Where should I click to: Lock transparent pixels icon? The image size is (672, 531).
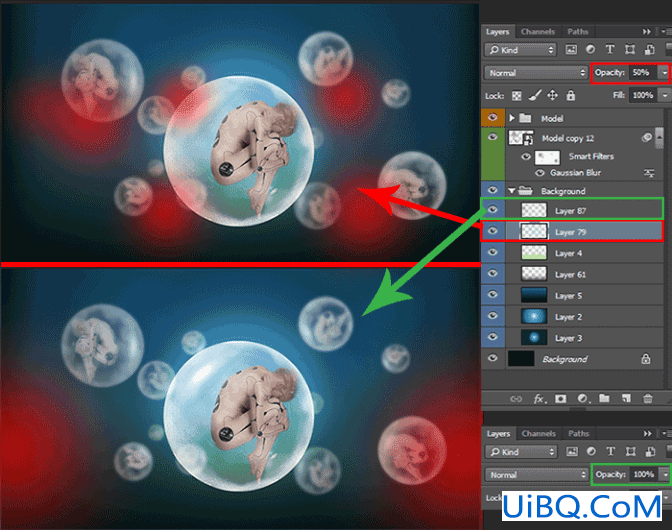tap(517, 96)
